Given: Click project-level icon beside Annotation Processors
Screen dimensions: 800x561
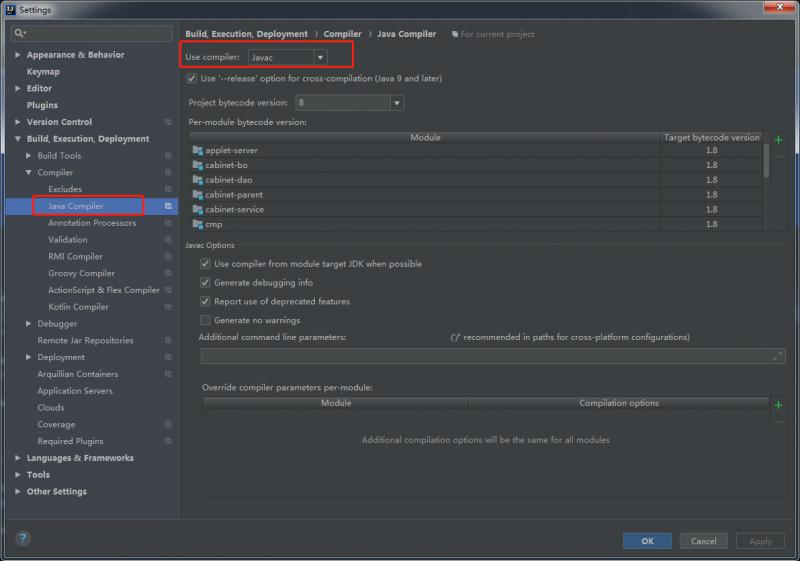Looking at the screenshot, I should (x=168, y=223).
